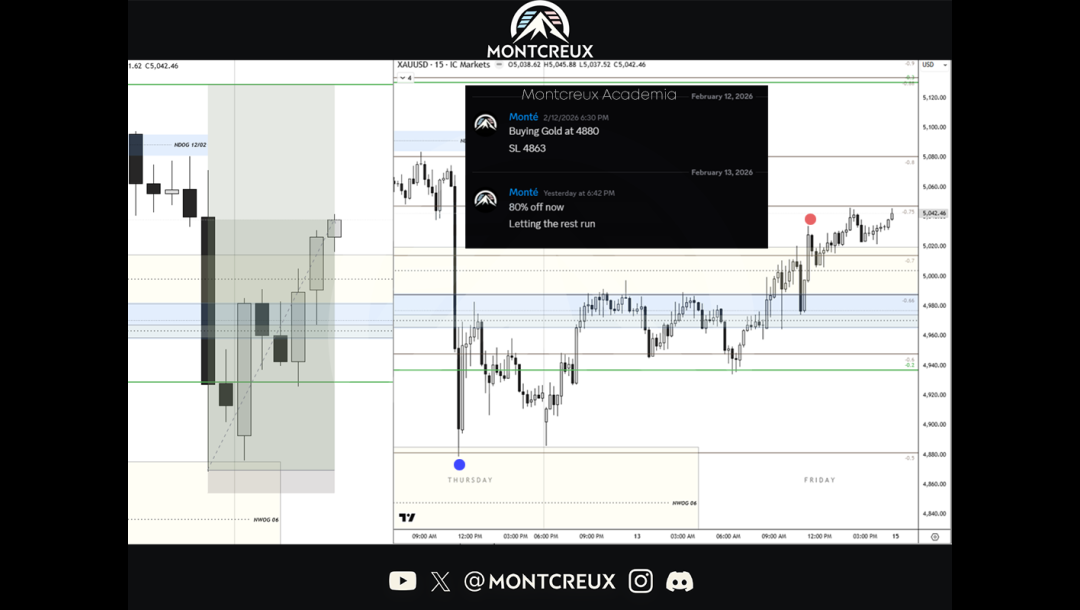This screenshot has width=1080, height=610.
Task: Click Monté username in the 80% off message
Action: pos(523,193)
